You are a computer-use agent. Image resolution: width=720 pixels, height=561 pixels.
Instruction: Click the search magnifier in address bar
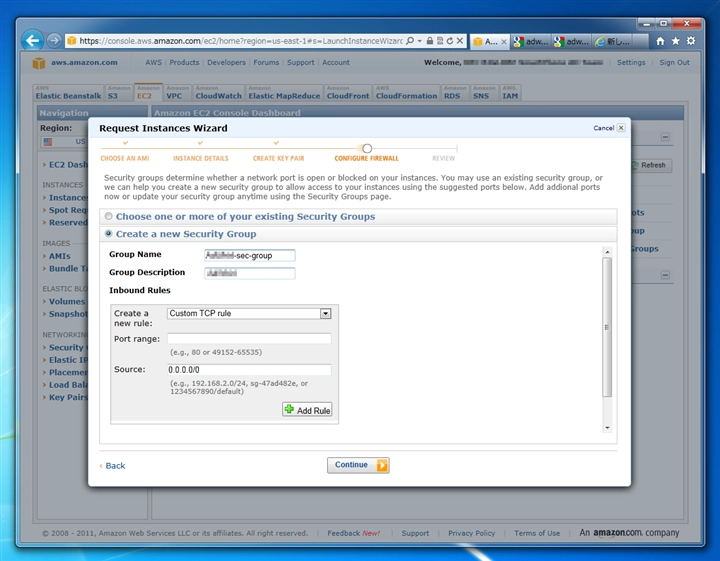tap(410, 41)
